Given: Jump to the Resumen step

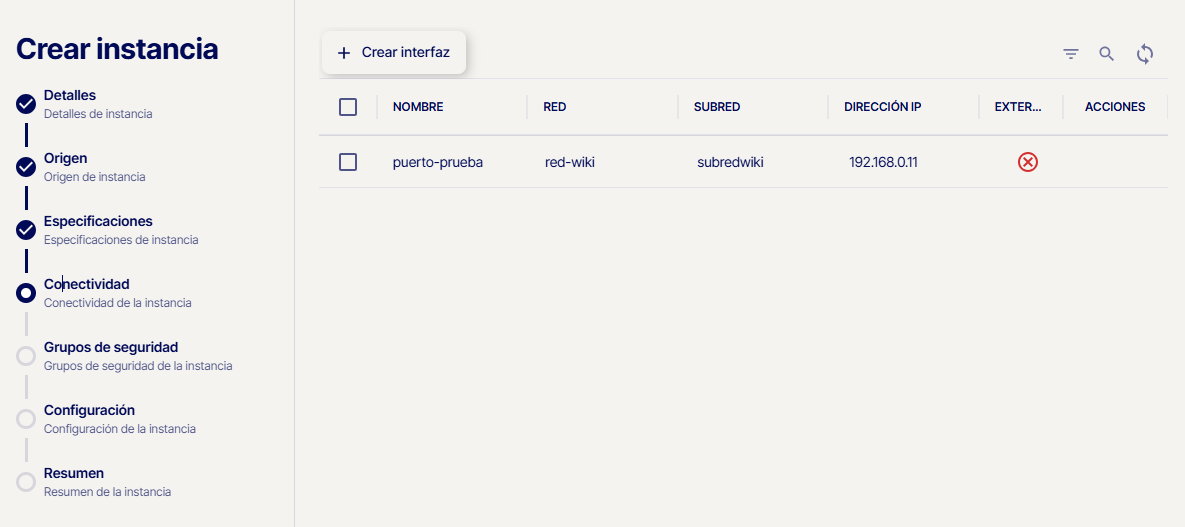Looking at the screenshot, I should 74,474.
